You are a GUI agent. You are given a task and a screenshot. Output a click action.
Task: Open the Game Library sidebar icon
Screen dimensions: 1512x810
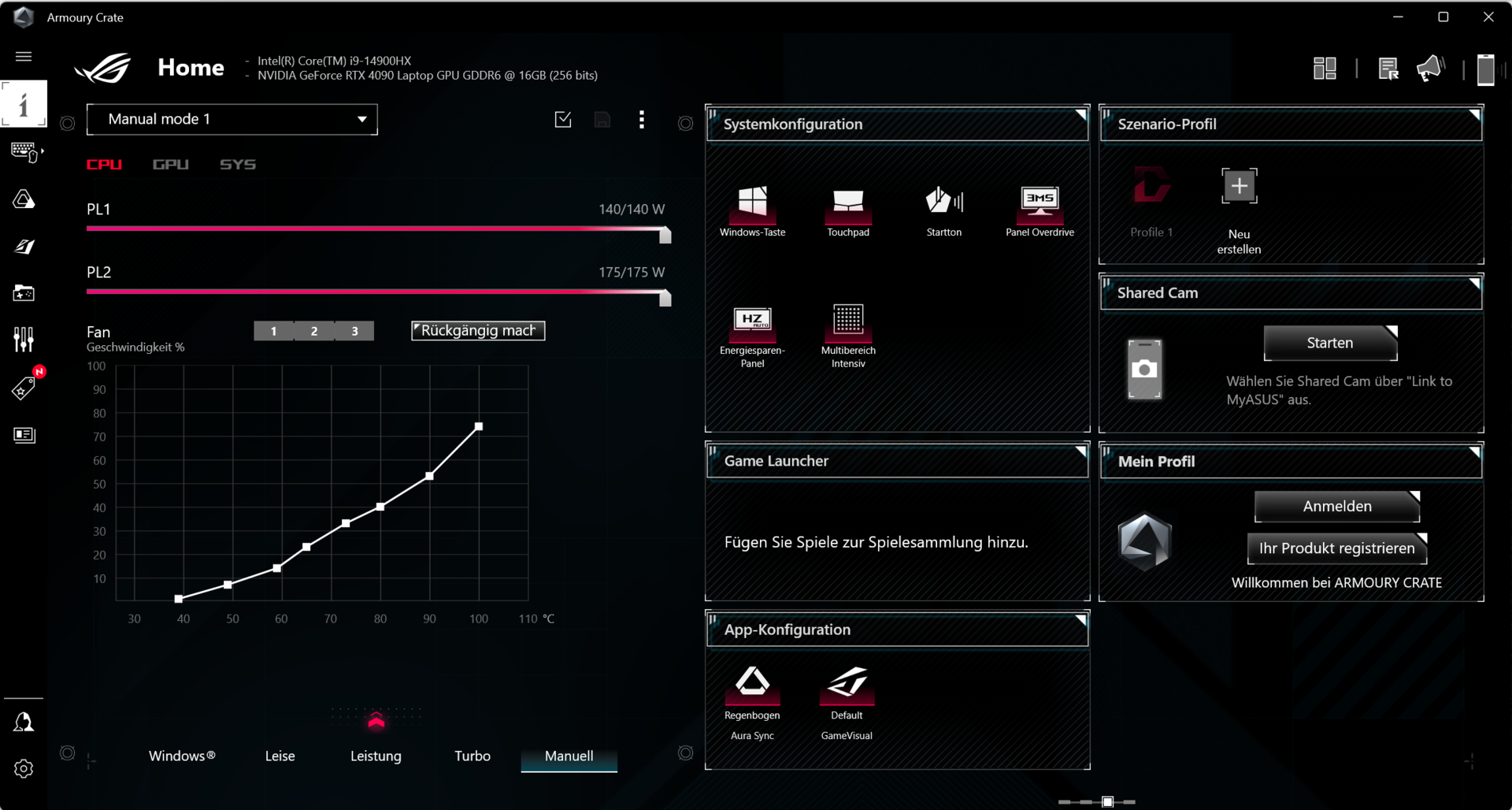[24, 293]
